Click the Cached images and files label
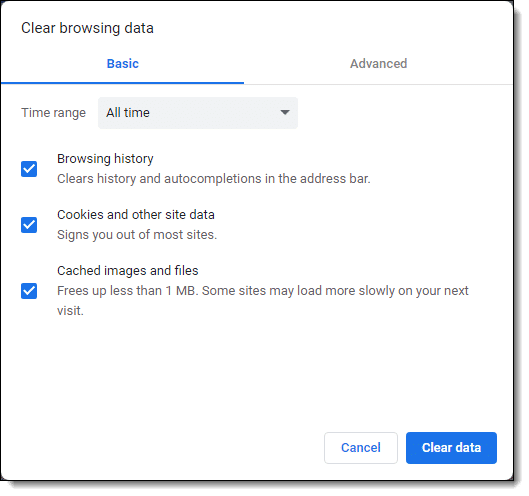This screenshot has width=529, height=496. click(128, 271)
